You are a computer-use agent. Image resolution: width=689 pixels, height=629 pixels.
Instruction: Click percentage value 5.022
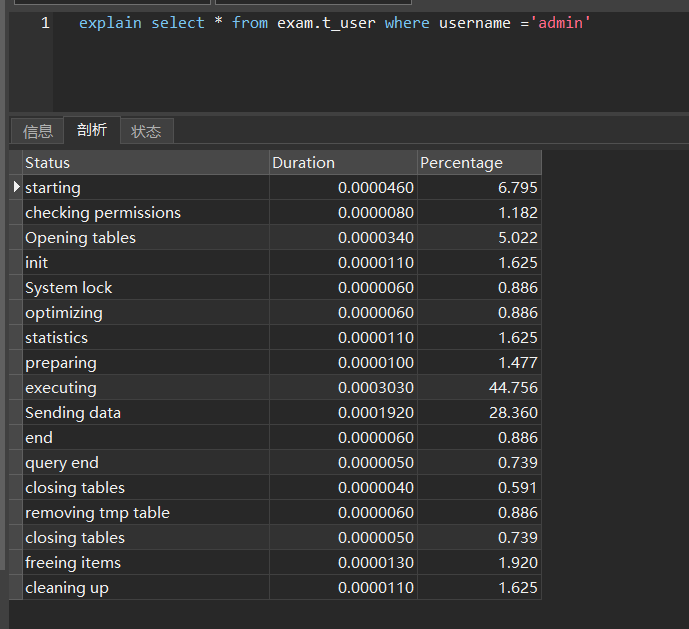tap(518, 238)
